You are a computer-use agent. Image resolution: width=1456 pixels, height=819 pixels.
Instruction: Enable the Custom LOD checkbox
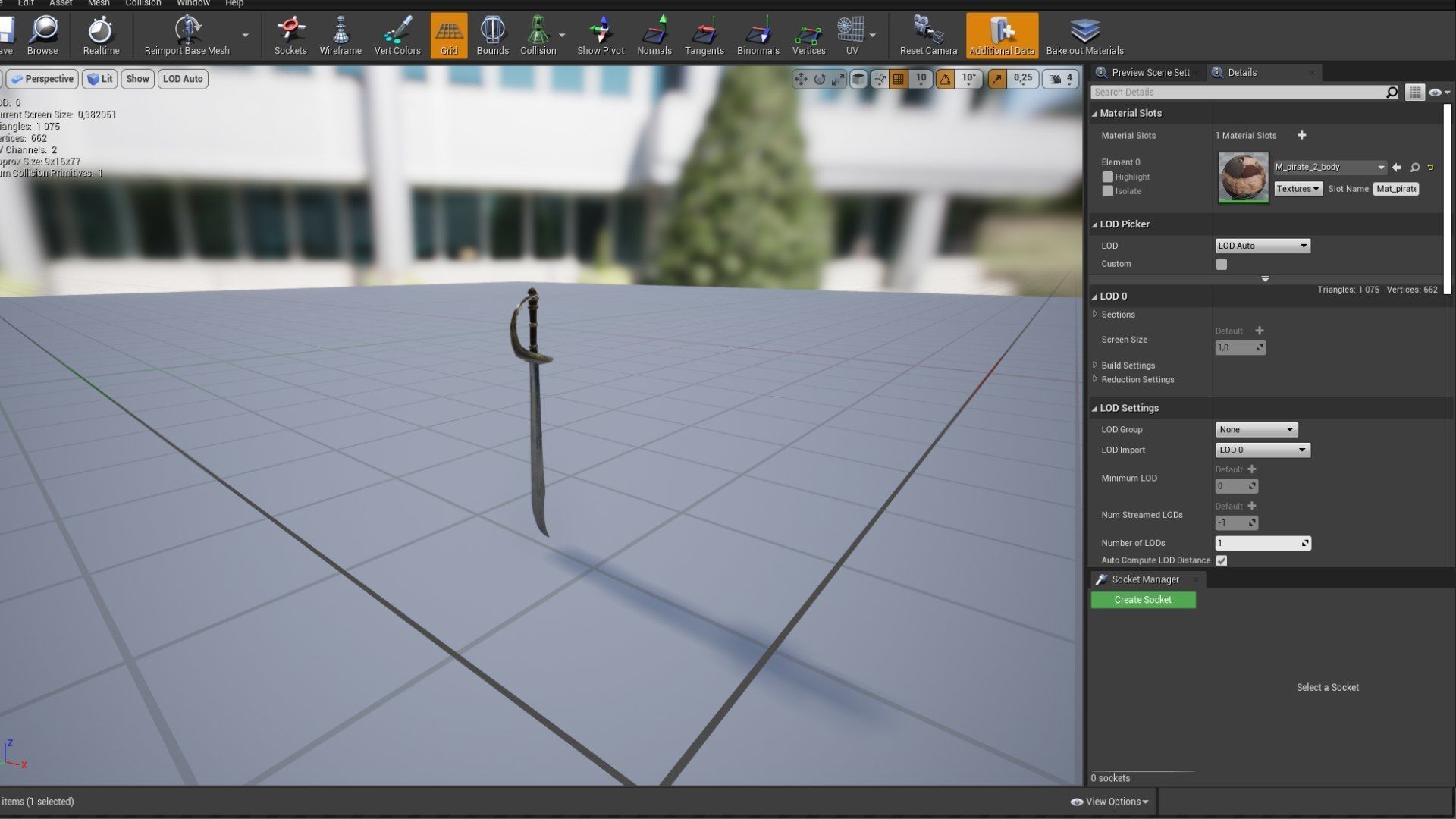click(x=1221, y=265)
